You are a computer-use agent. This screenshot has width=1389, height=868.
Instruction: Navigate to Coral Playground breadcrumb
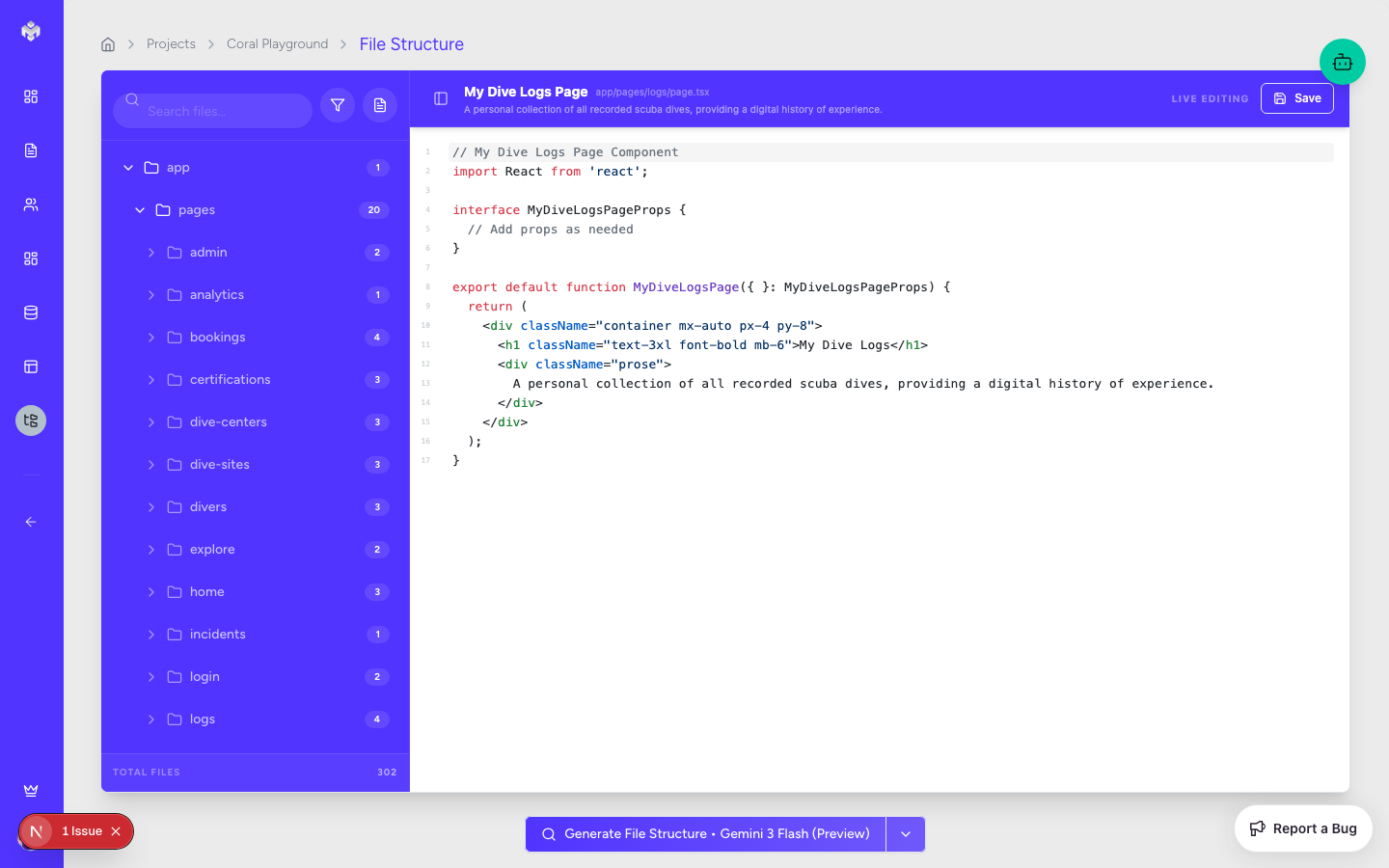point(277,44)
